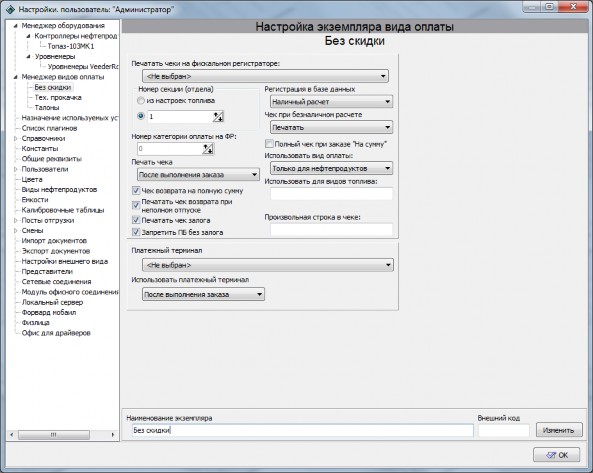Click the payment category number spinner icon

pyautogui.click(x=208, y=149)
